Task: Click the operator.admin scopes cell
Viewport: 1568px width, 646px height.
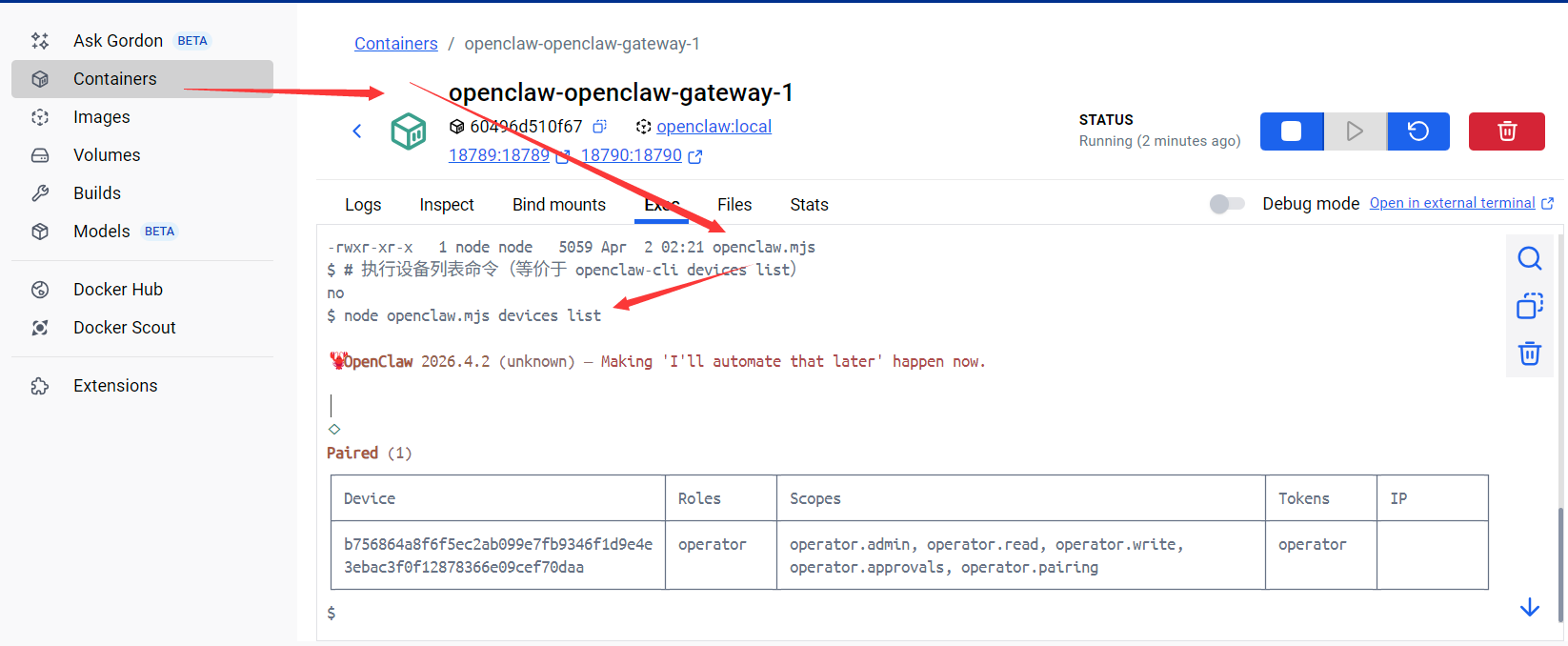Action: click(1021, 555)
